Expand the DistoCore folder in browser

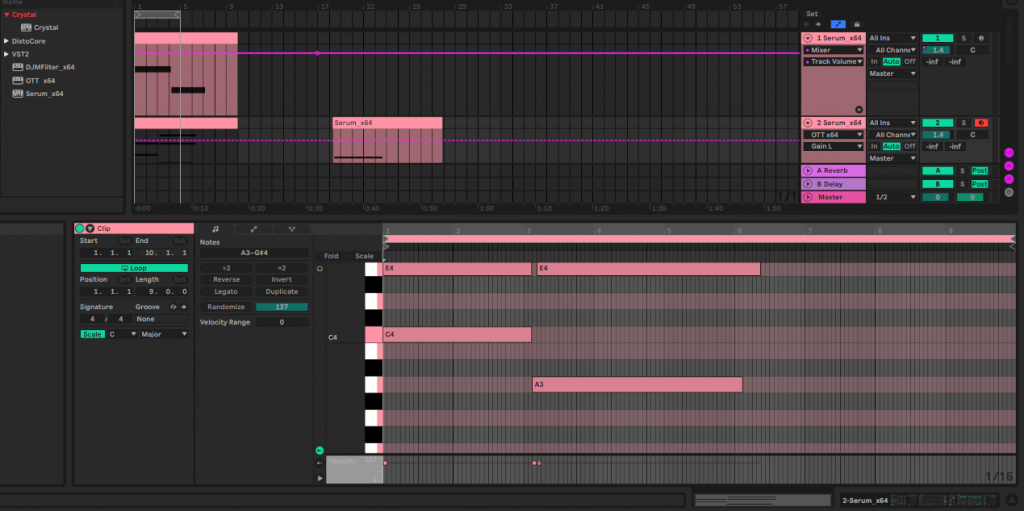[x=6, y=41]
